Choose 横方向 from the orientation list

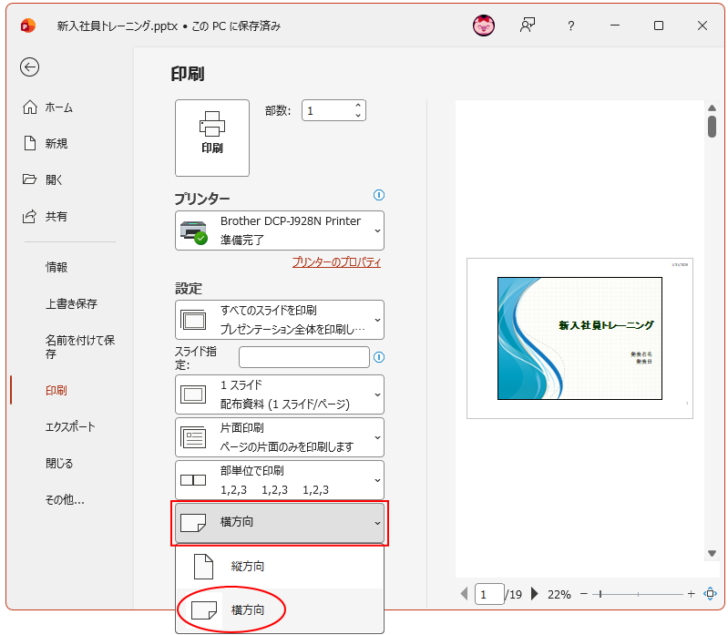click(x=280, y=610)
